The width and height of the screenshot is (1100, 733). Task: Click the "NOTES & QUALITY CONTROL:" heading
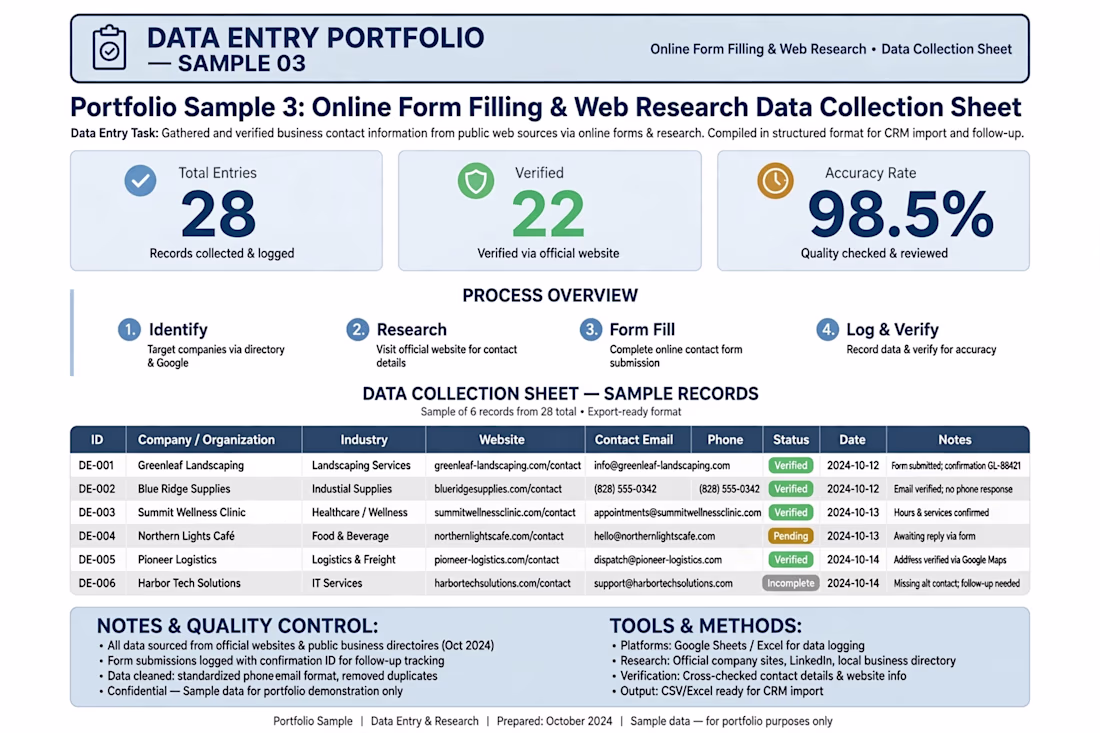[237, 626]
